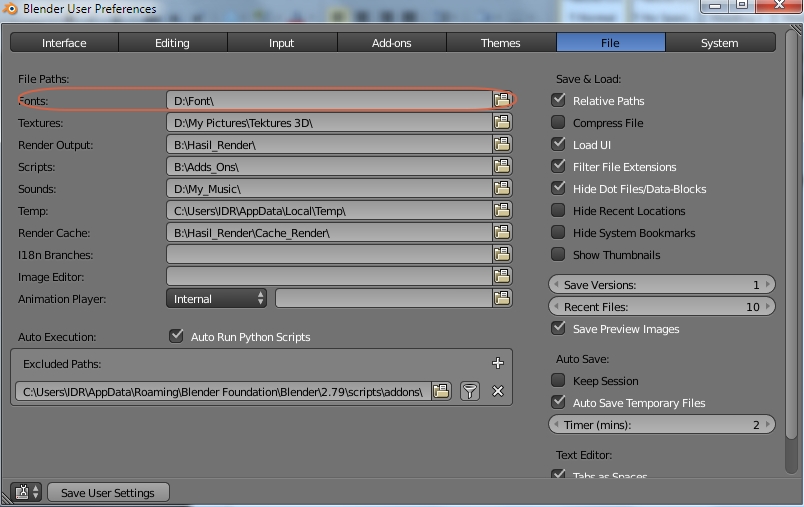Click the excluded path text field
The height and width of the screenshot is (507, 804).
click(x=223, y=391)
